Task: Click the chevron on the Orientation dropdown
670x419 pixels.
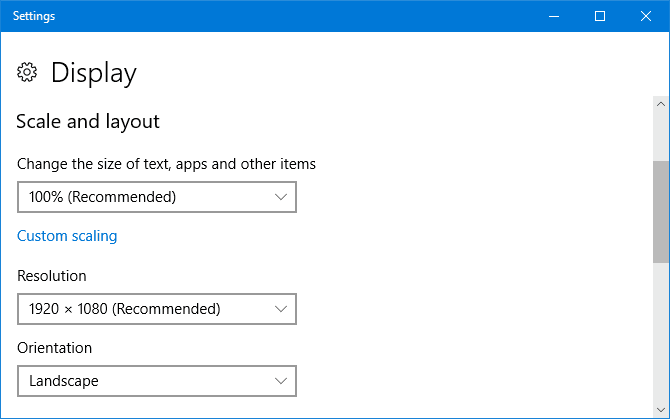Action: tap(281, 381)
